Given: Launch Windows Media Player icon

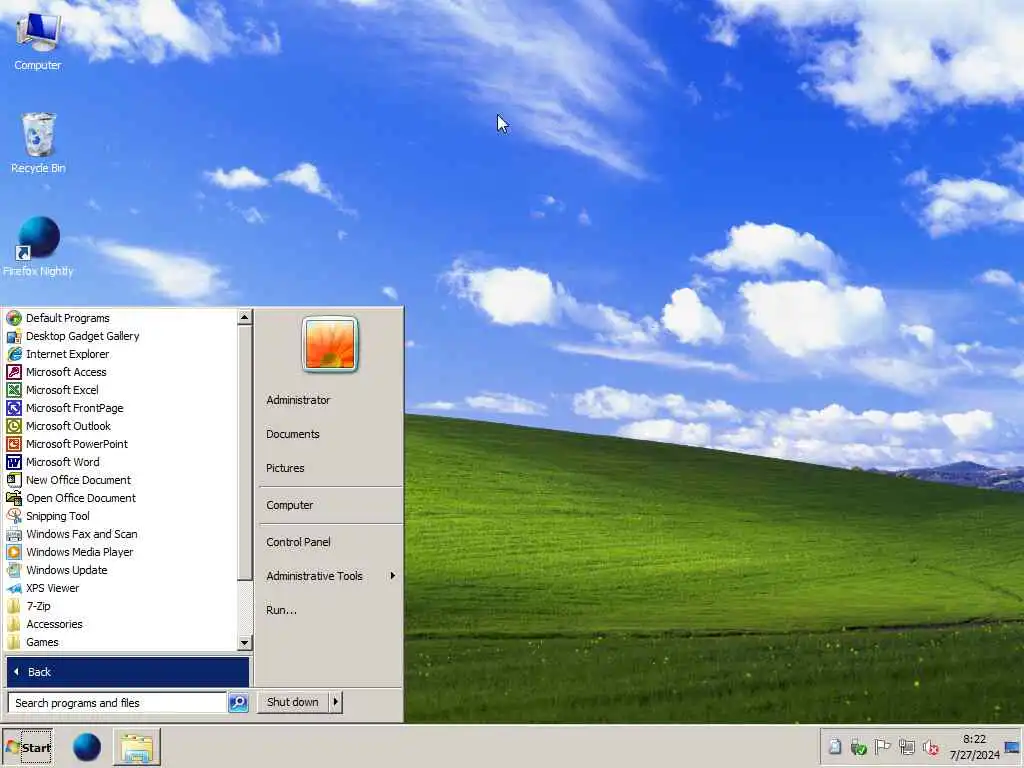Looking at the screenshot, I should coord(14,552).
